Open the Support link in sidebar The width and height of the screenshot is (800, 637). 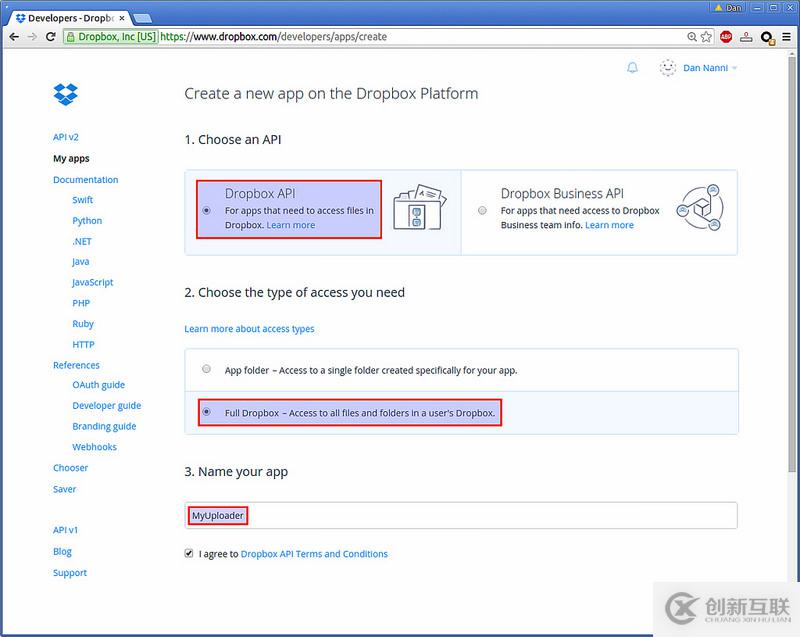[70, 573]
